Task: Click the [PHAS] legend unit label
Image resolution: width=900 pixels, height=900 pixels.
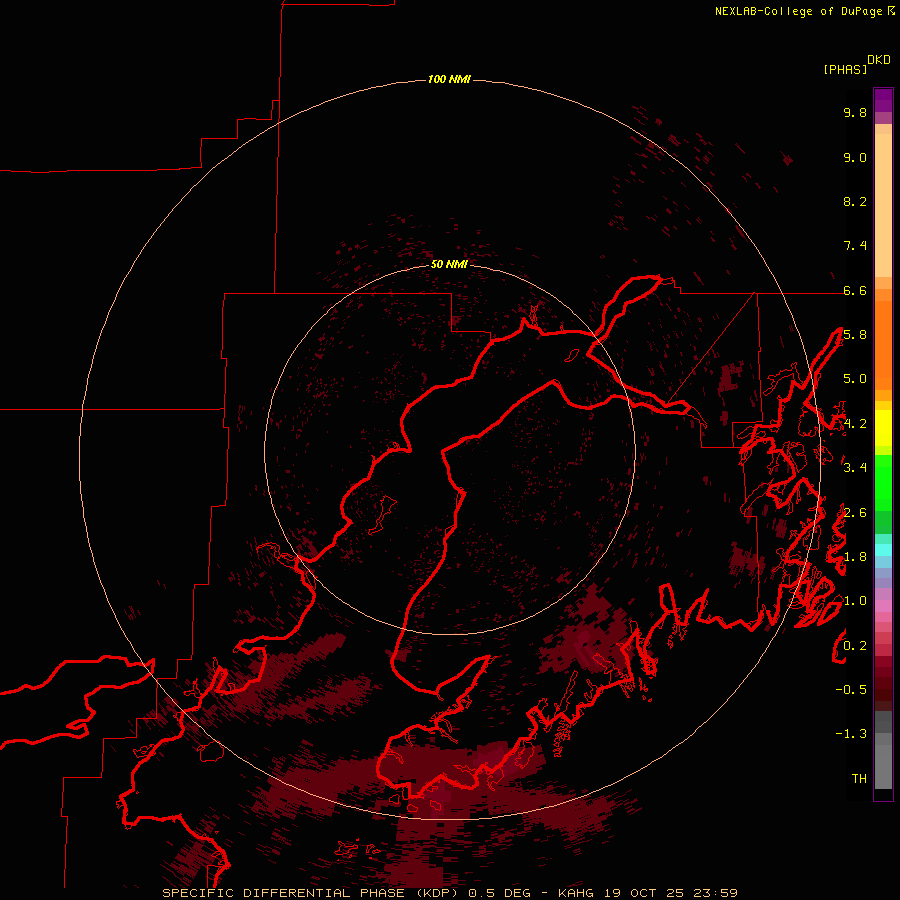Action: 845,69
